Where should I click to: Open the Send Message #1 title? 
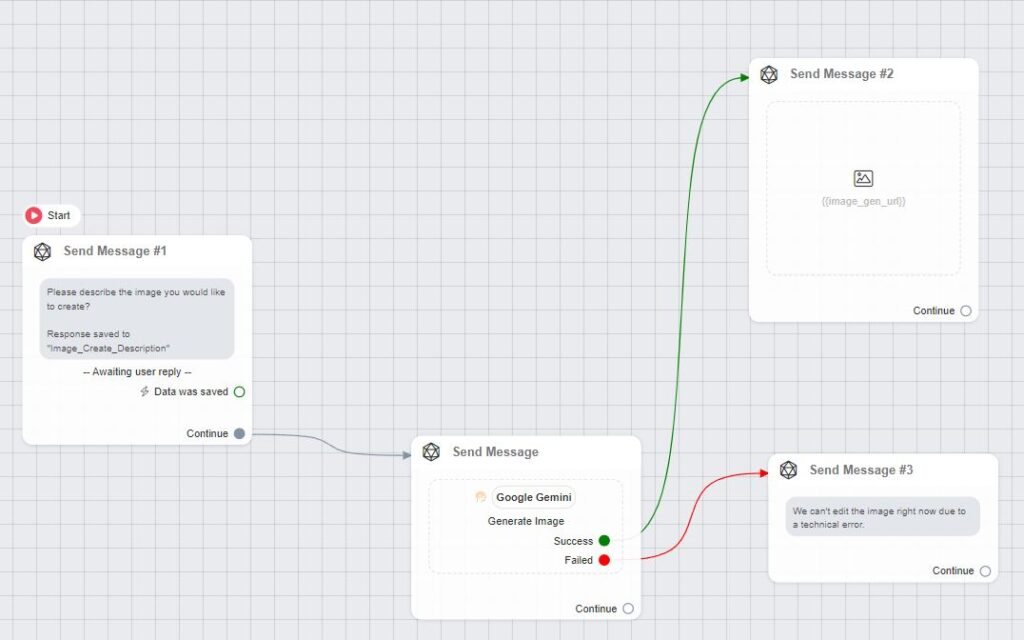115,251
